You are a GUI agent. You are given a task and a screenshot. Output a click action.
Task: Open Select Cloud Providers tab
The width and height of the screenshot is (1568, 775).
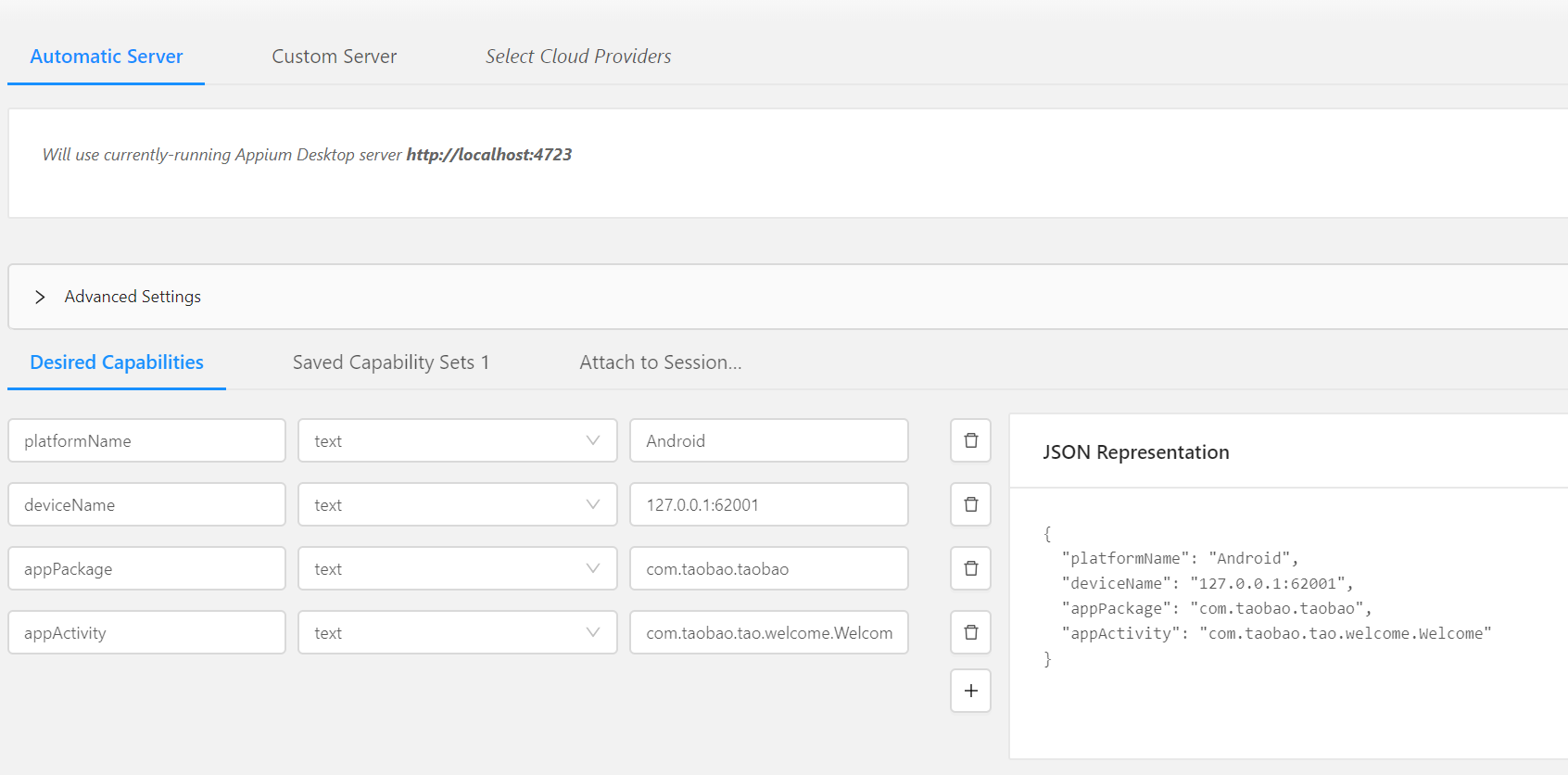point(578,57)
